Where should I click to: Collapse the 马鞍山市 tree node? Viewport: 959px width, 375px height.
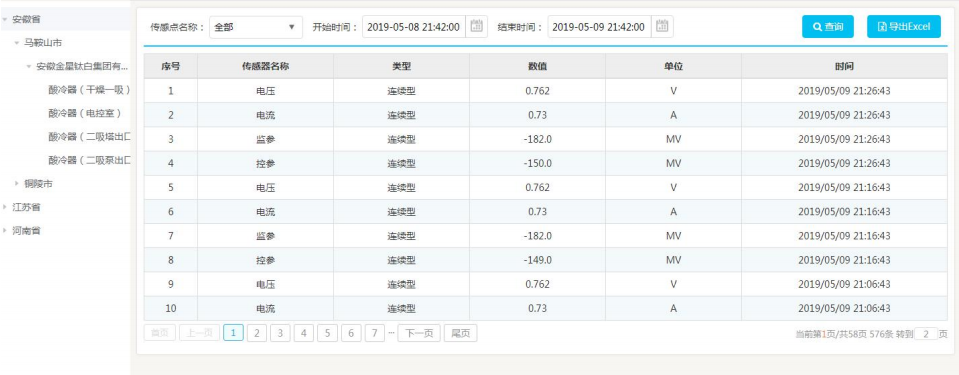point(17,43)
